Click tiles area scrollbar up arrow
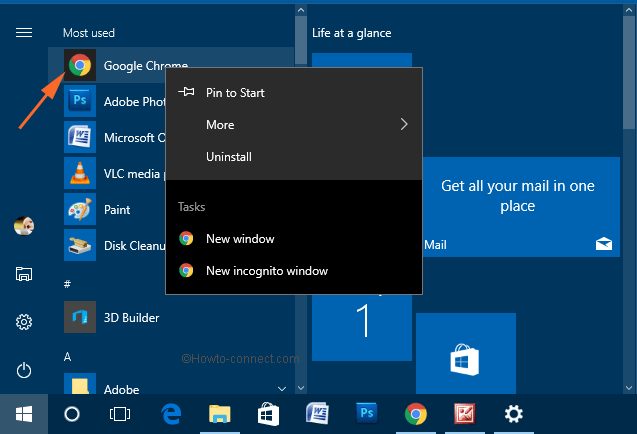The image size is (637, 434). (629, 10)
